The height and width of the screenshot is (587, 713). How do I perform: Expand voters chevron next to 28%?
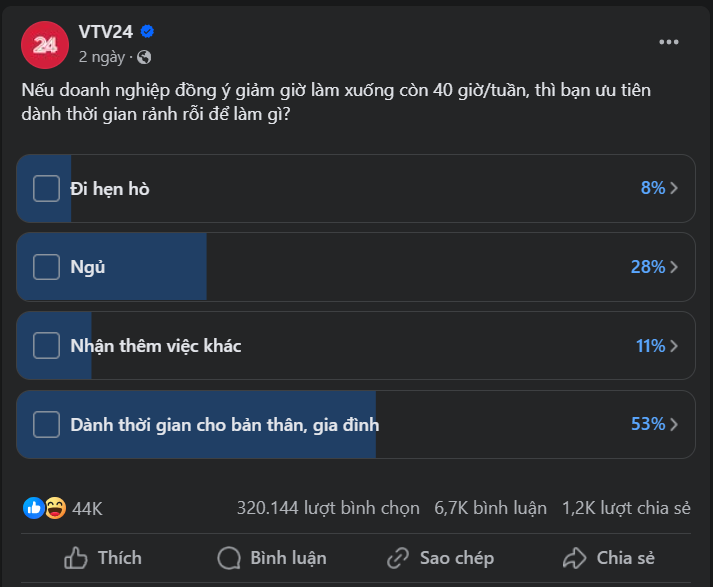(675, 267)
